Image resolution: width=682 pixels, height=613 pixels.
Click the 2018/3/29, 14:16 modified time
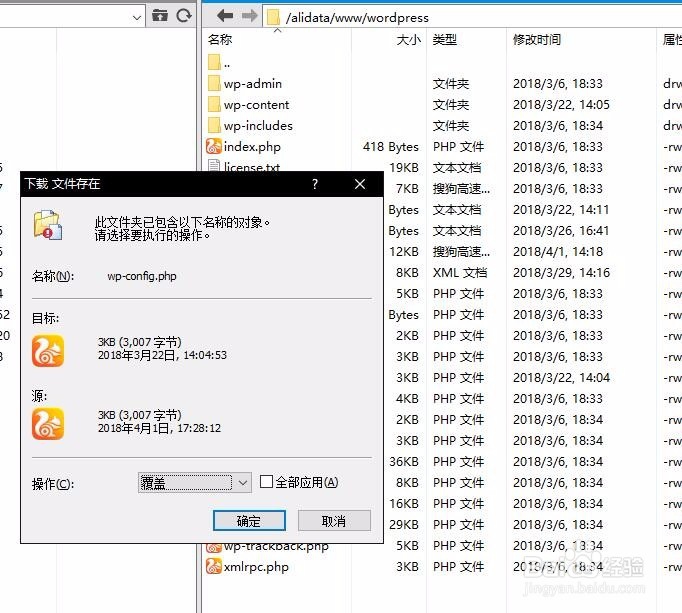pos(561,273)
